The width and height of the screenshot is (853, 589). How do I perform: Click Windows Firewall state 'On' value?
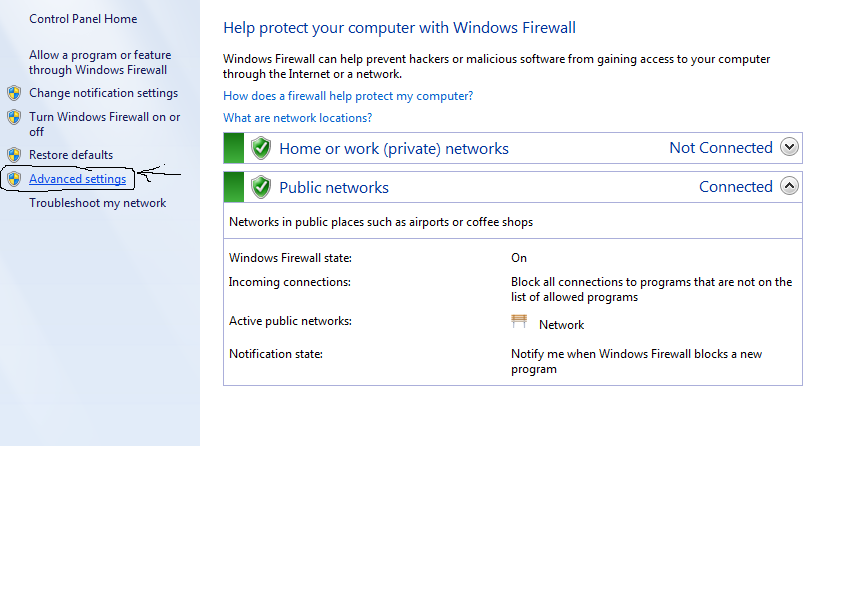(519, 258)
